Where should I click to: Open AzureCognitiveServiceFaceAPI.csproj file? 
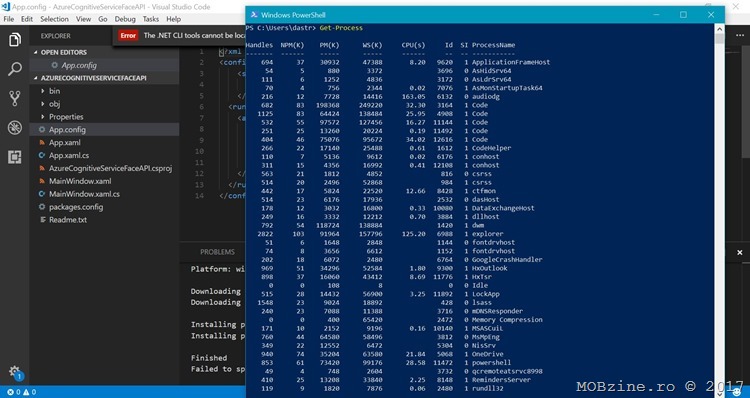click(104, 168)
